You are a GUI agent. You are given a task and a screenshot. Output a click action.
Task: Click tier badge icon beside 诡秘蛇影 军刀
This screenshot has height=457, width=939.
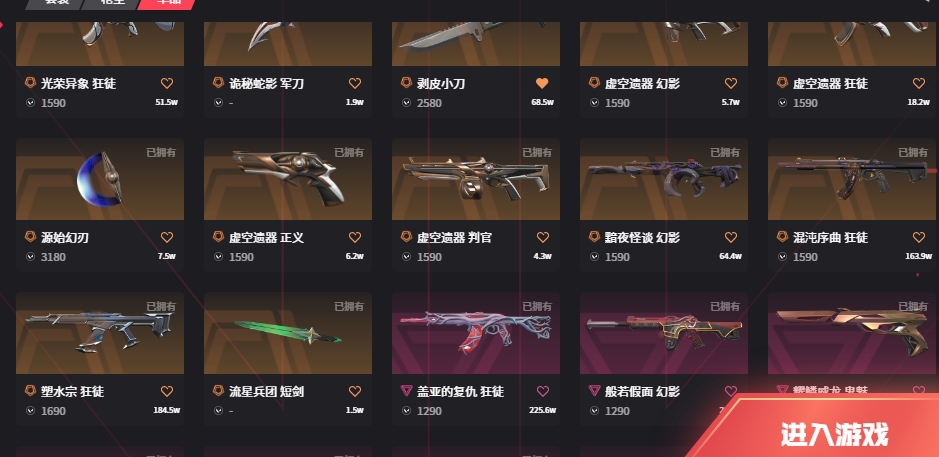(219, 83)
